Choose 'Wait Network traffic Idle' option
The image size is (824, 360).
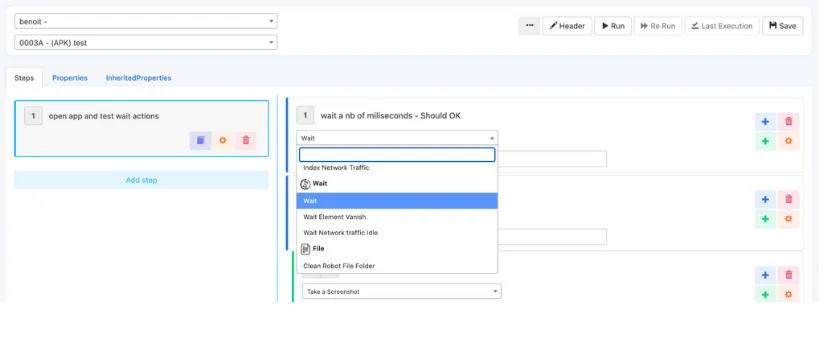[x=397, y=232]
